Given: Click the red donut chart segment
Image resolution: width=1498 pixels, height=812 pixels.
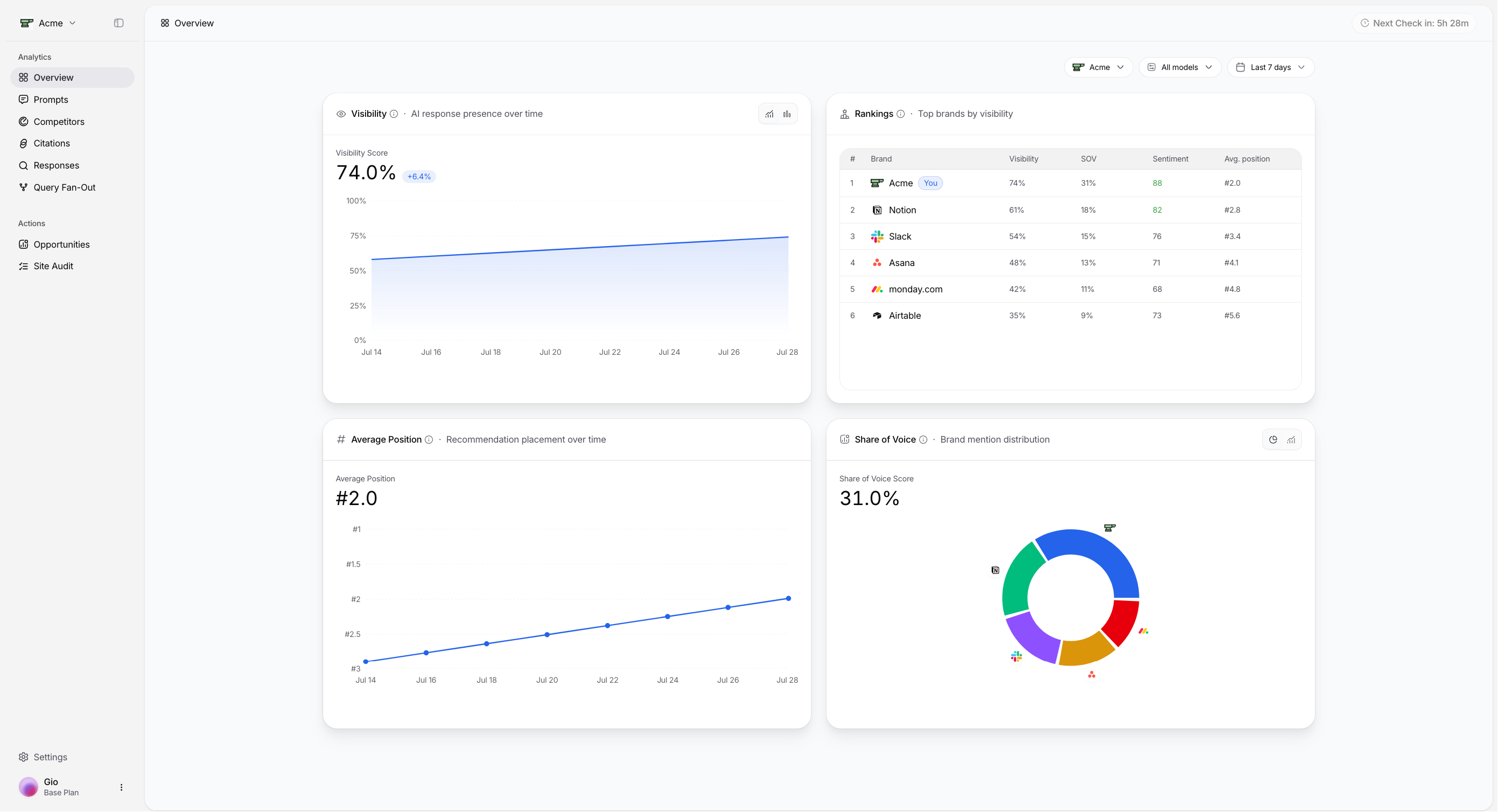Looking at the screenshot, I should pyautogui.click(x=1121, y=621).
